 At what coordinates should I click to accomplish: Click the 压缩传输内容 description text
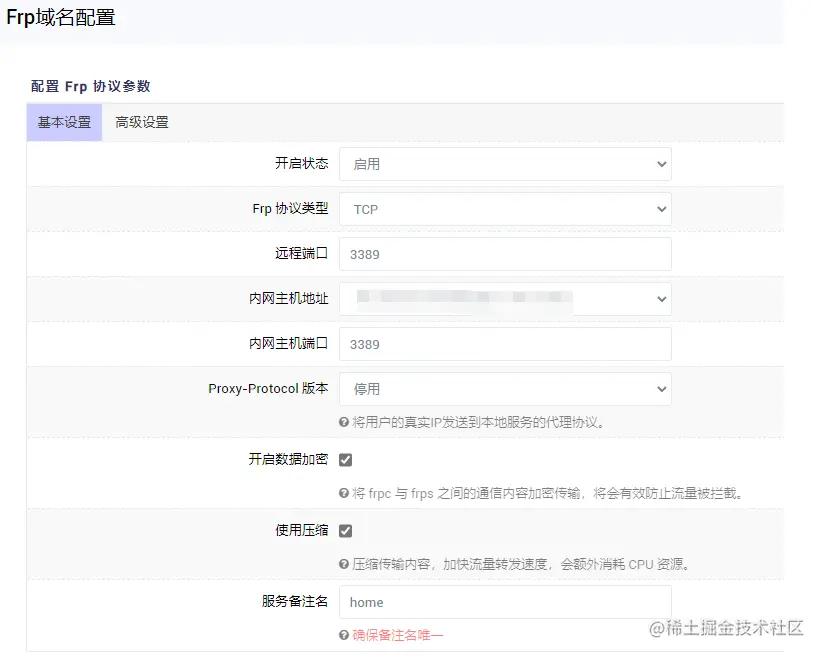(521, 564)
